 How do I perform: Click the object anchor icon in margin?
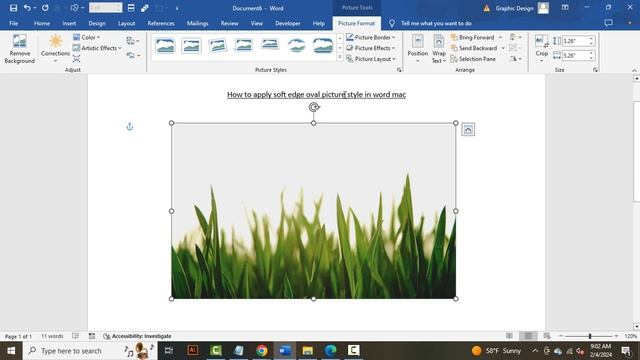coord(130,127)
